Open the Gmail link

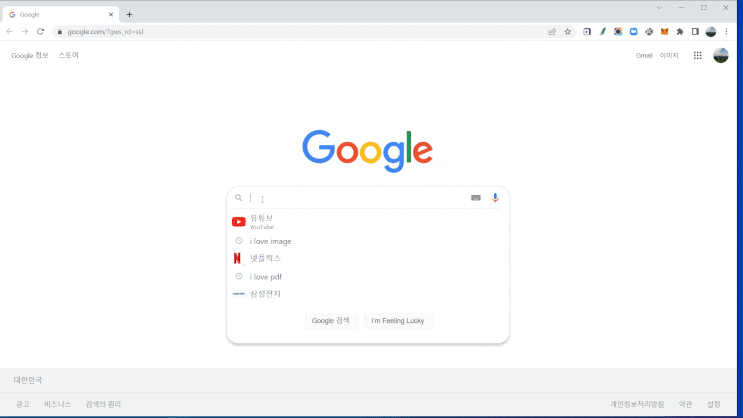644,55
